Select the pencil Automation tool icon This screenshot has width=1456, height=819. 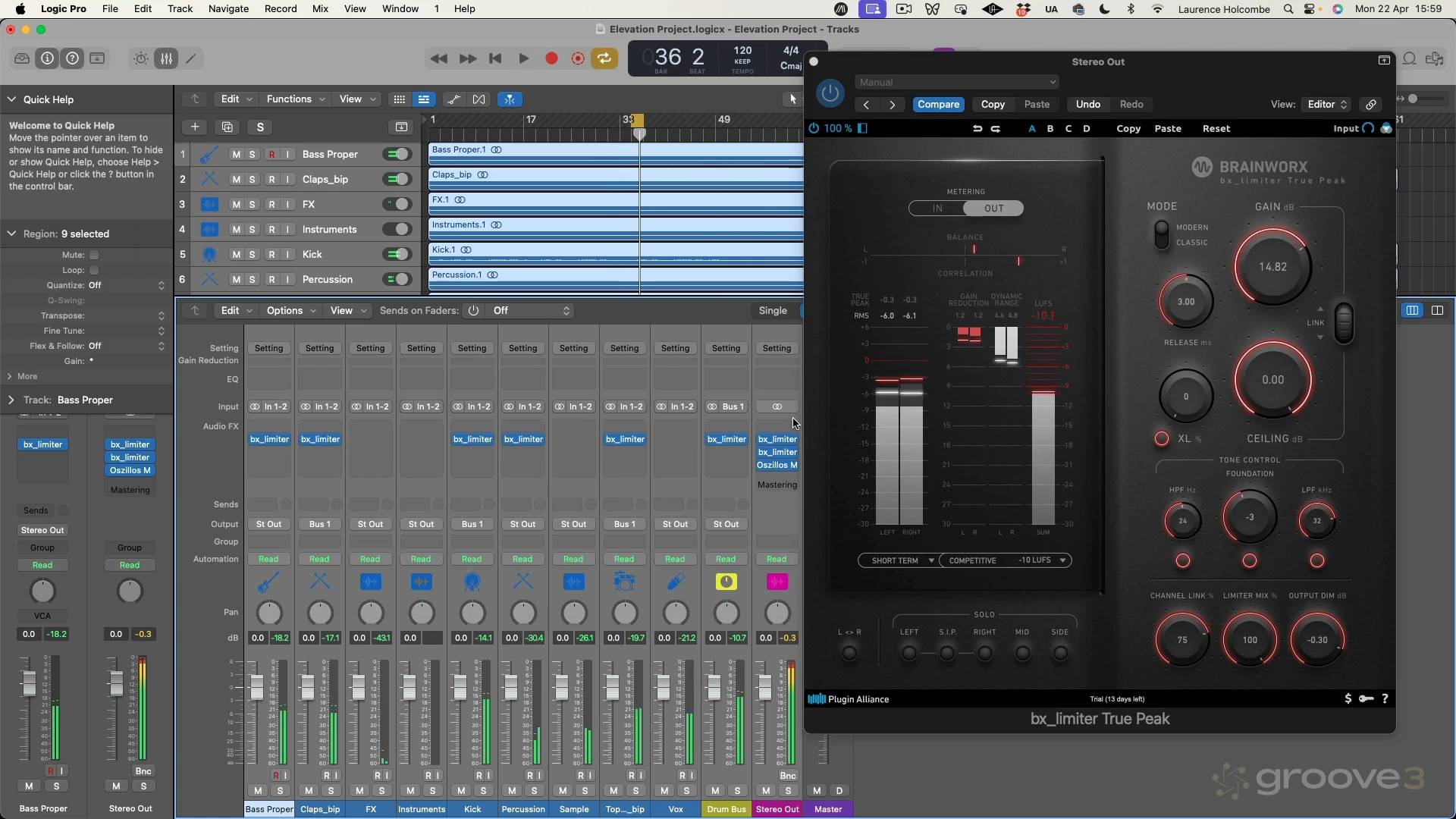pos(191,58)
